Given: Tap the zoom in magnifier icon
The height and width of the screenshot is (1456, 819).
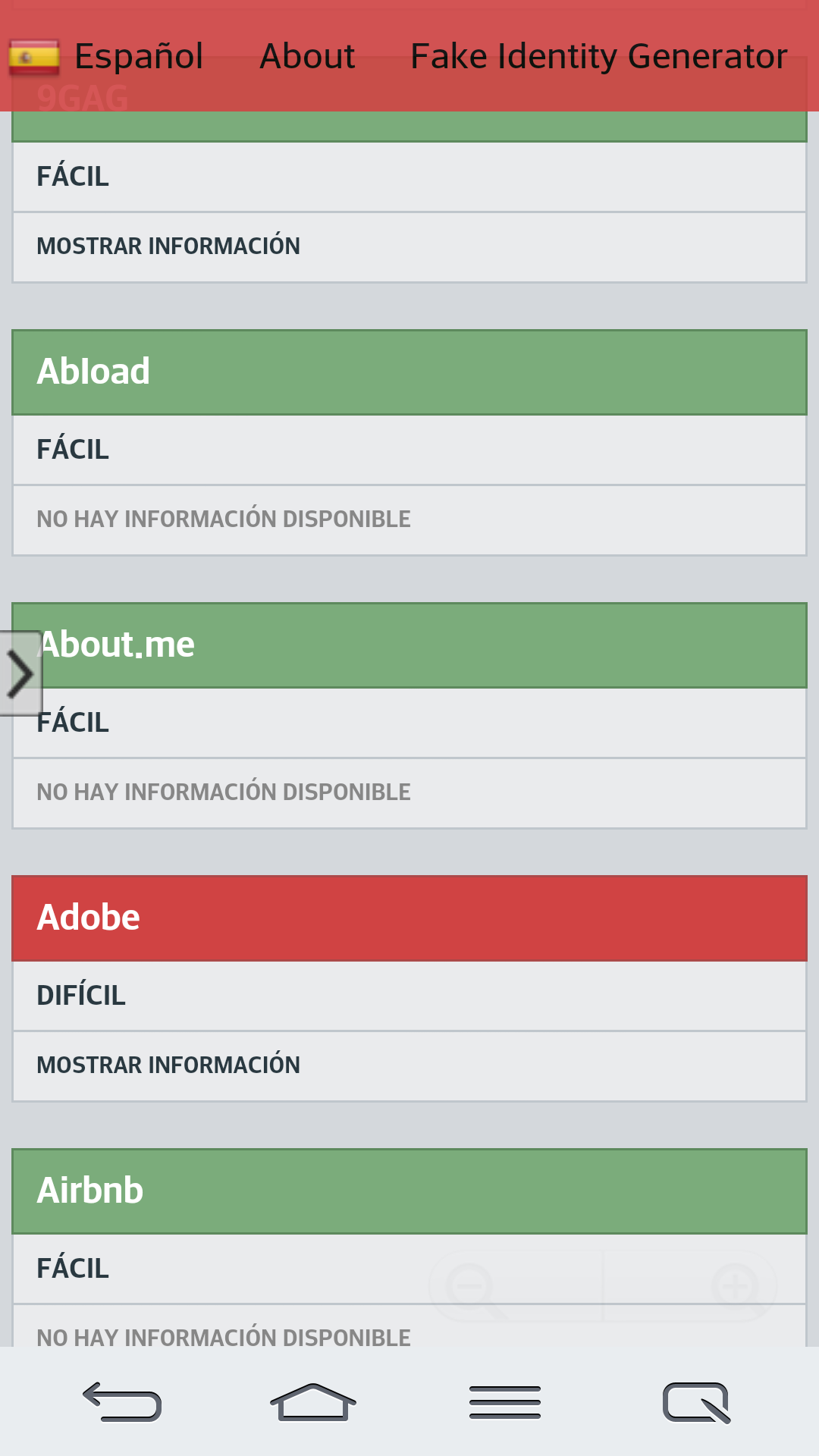Looking at the screenshot, I should pyautogui.click(x=734, y=1288).
